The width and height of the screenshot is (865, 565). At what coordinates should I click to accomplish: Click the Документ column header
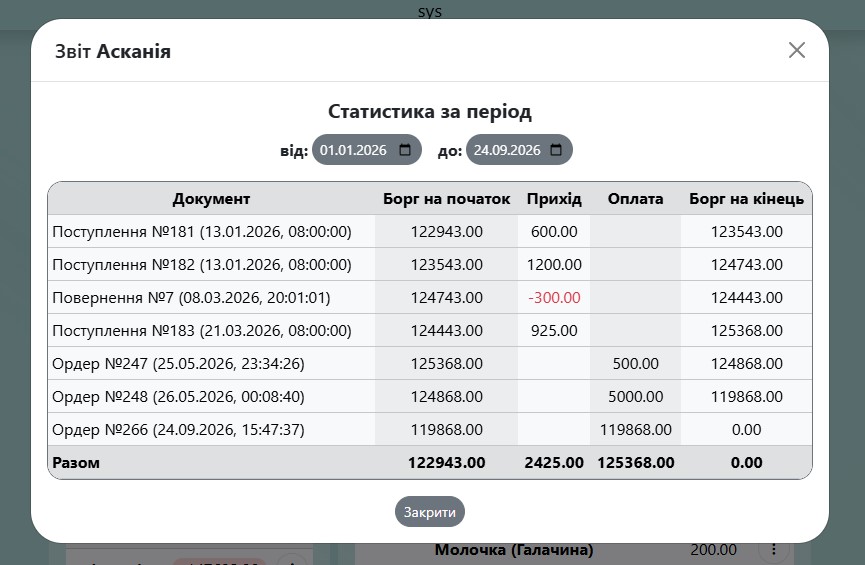pos(211,199)
